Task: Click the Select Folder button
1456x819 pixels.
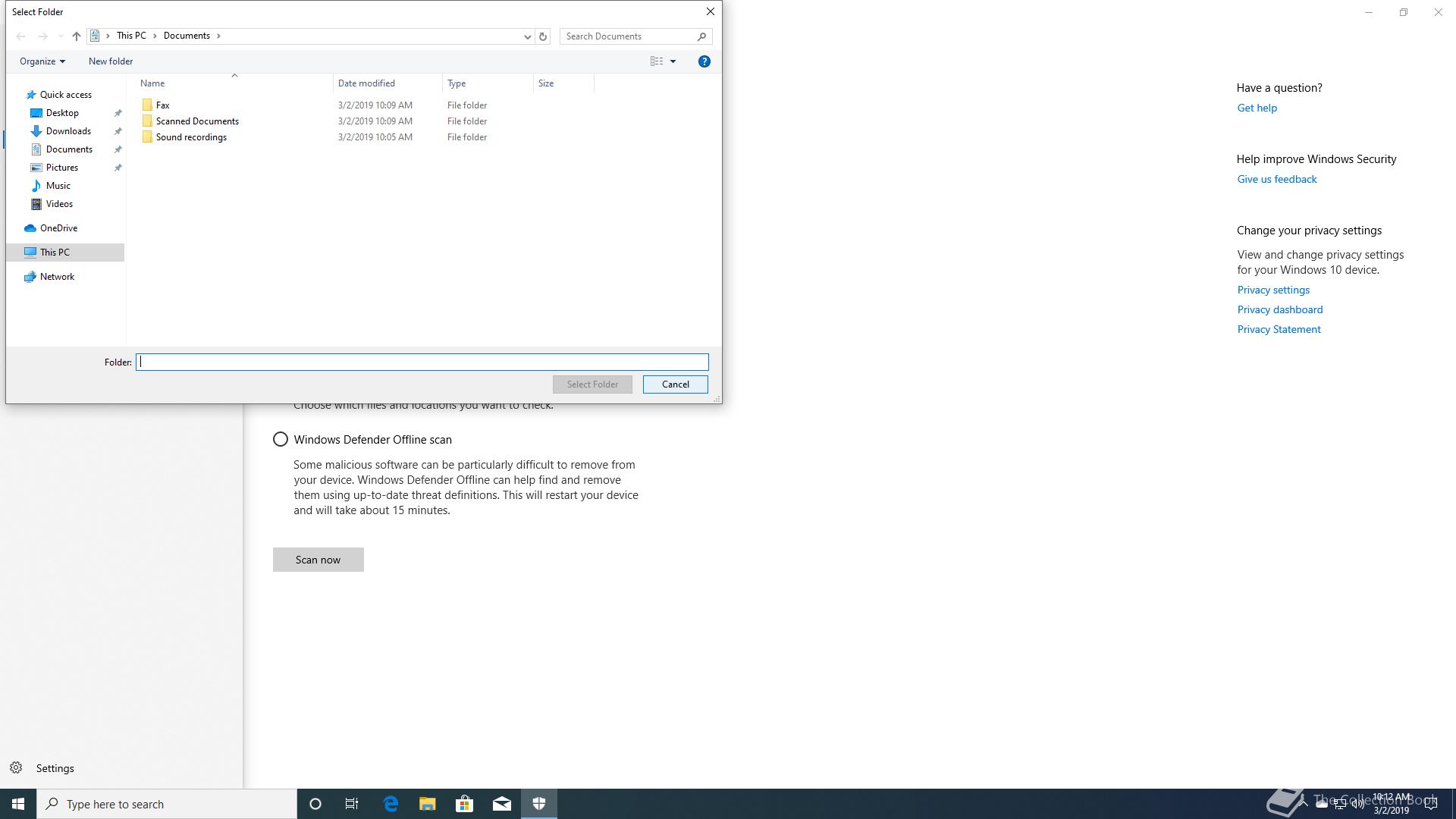Action: pyautogui.click(x=592, y=384)
